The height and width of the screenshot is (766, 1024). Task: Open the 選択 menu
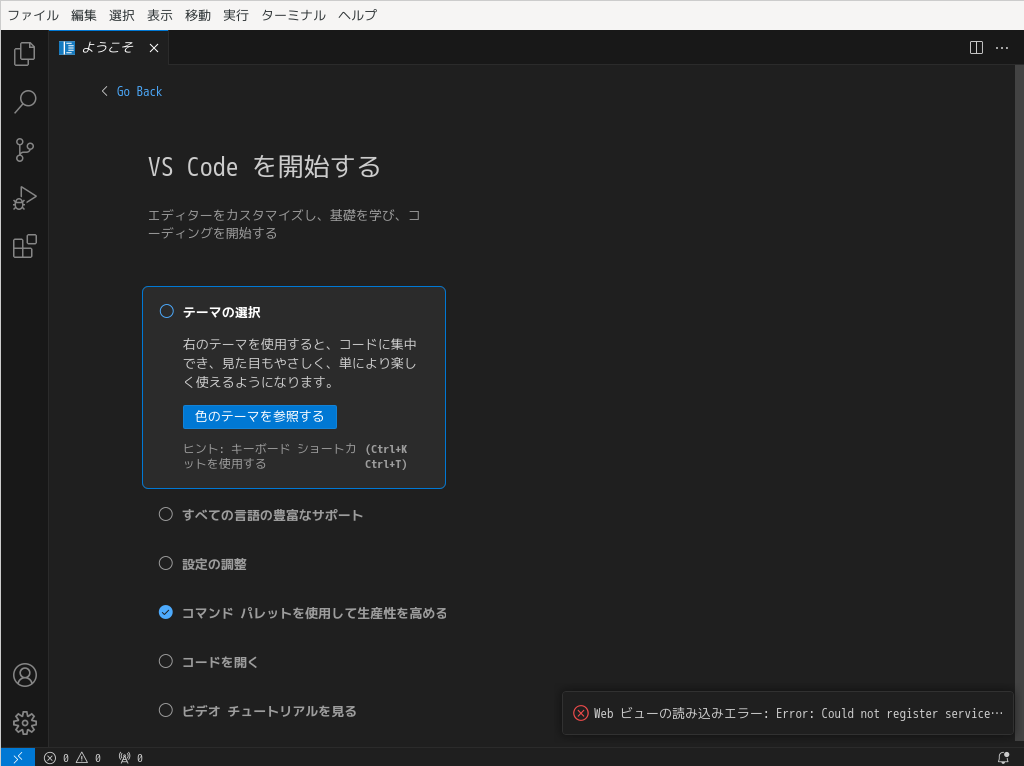[121, 15]
